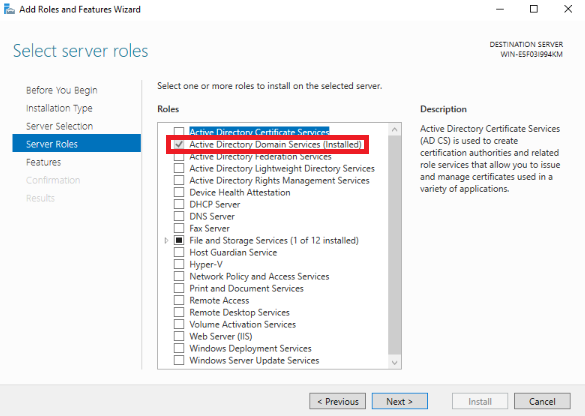The image size is (585, 416).
Task: Click the Previous button
Action: click(337, 401)
